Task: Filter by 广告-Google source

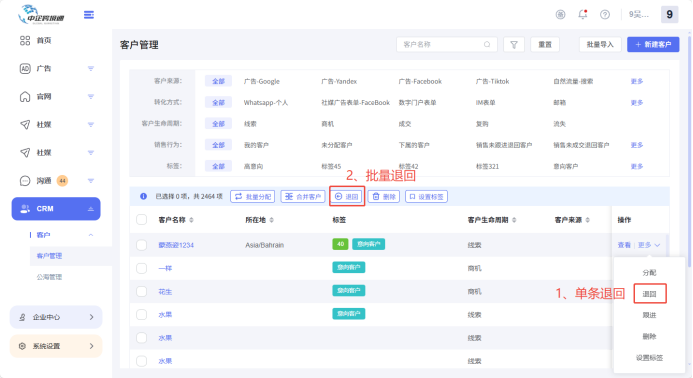Action: 262,81
